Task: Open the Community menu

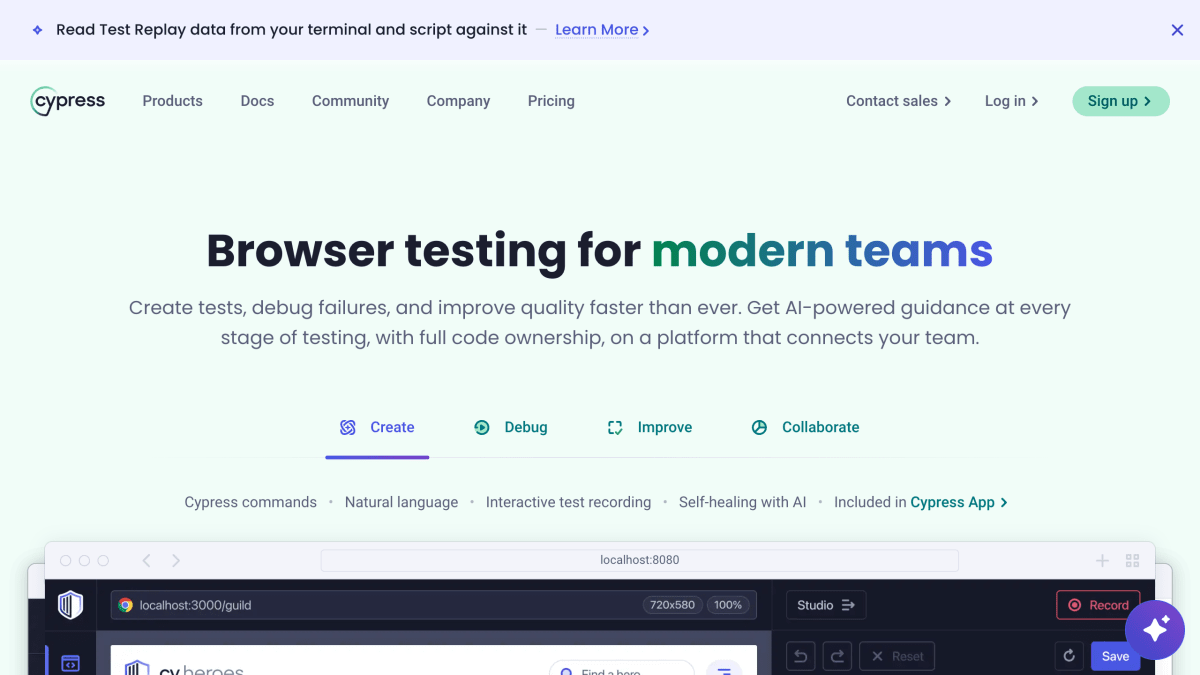Action: click(x=350, y=101)
